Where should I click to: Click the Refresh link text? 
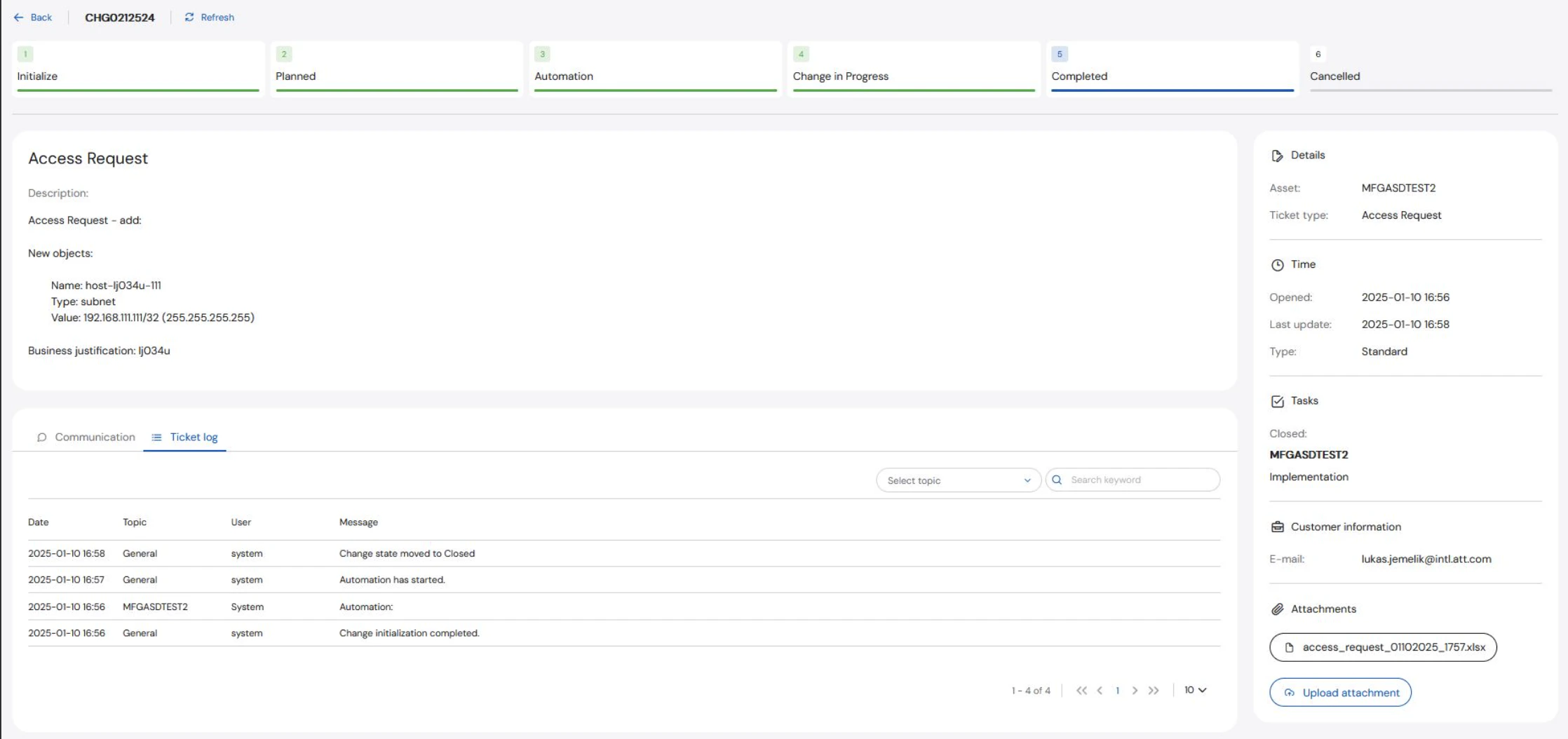217,18
